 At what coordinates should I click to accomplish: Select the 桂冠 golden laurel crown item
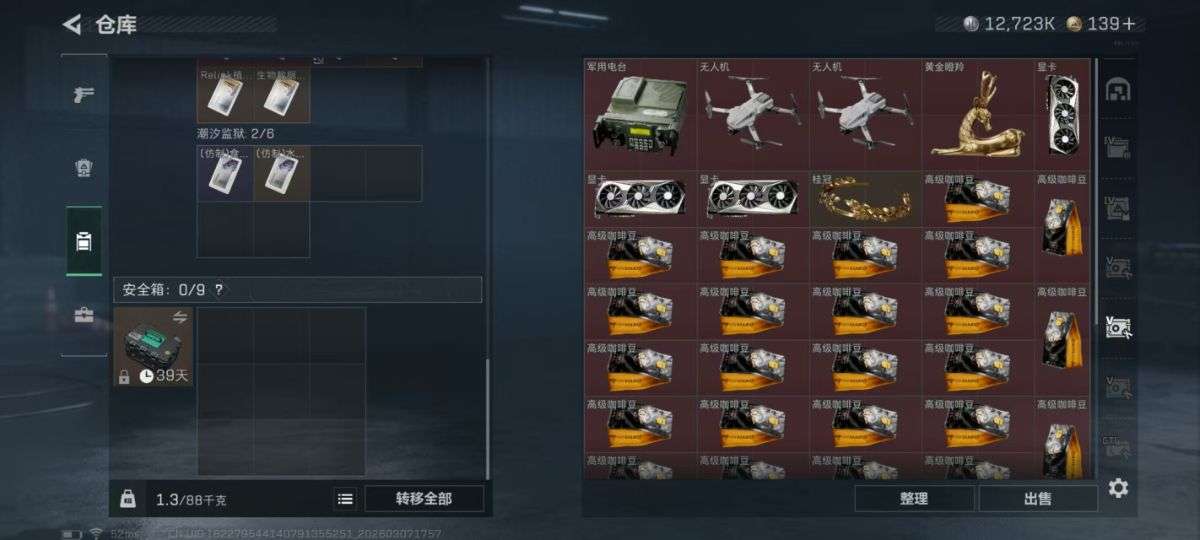866,198
